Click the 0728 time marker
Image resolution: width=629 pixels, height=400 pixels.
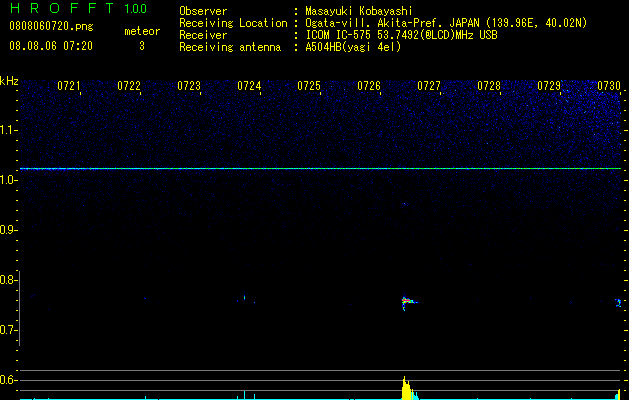click(x=489, y=86)
